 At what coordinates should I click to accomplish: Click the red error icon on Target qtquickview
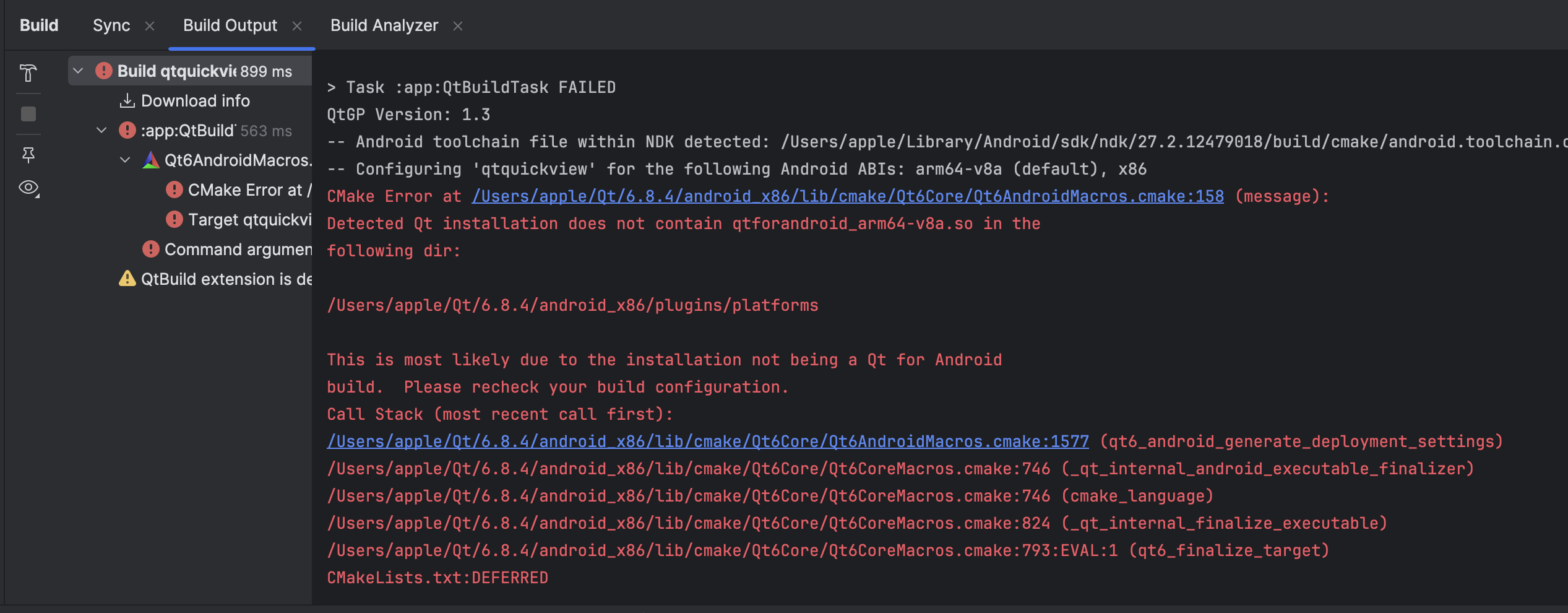[174, 219]
